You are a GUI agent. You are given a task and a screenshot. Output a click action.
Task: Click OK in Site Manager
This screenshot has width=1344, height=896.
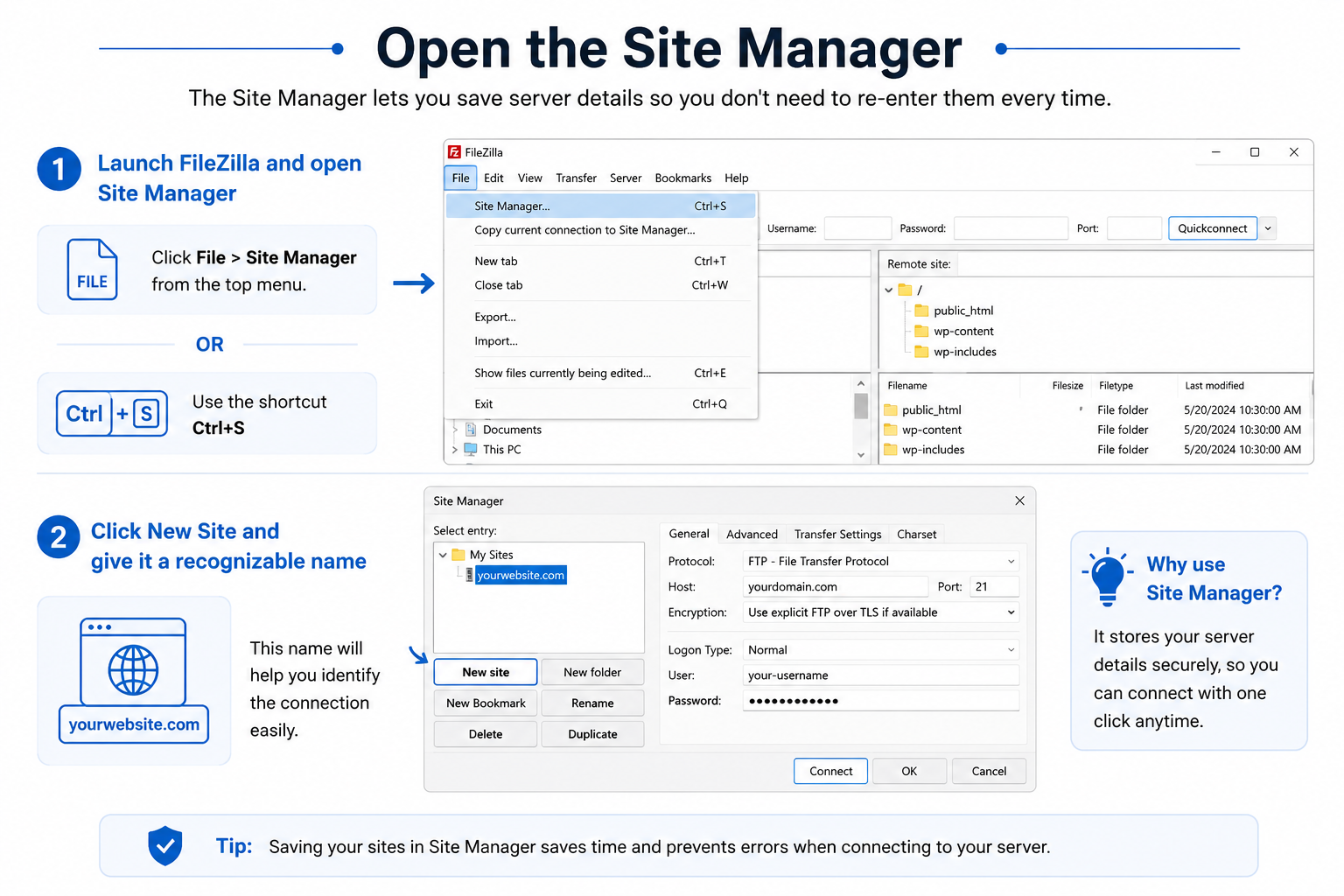(909, 771)
